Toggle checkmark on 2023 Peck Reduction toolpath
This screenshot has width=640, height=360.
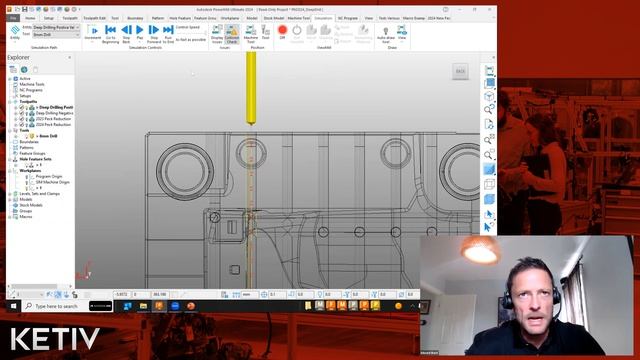(22, 119)
